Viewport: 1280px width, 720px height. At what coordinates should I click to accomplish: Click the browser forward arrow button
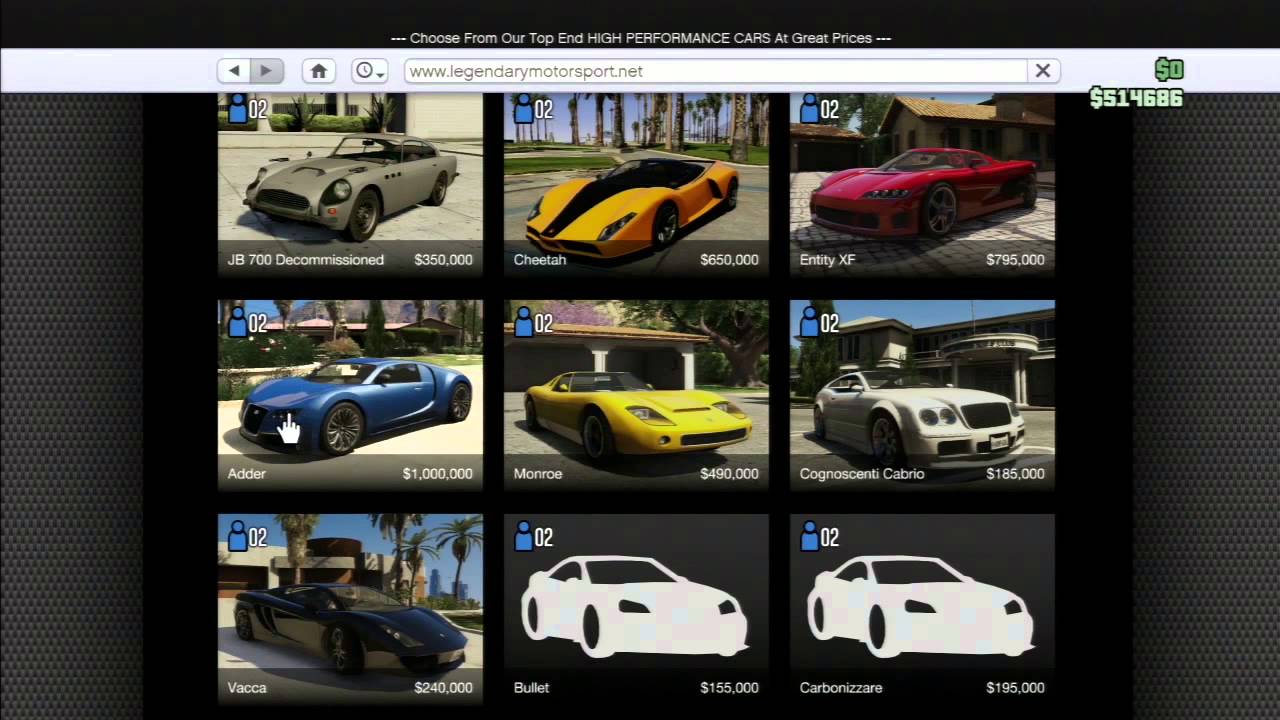(x=267, y=71)
